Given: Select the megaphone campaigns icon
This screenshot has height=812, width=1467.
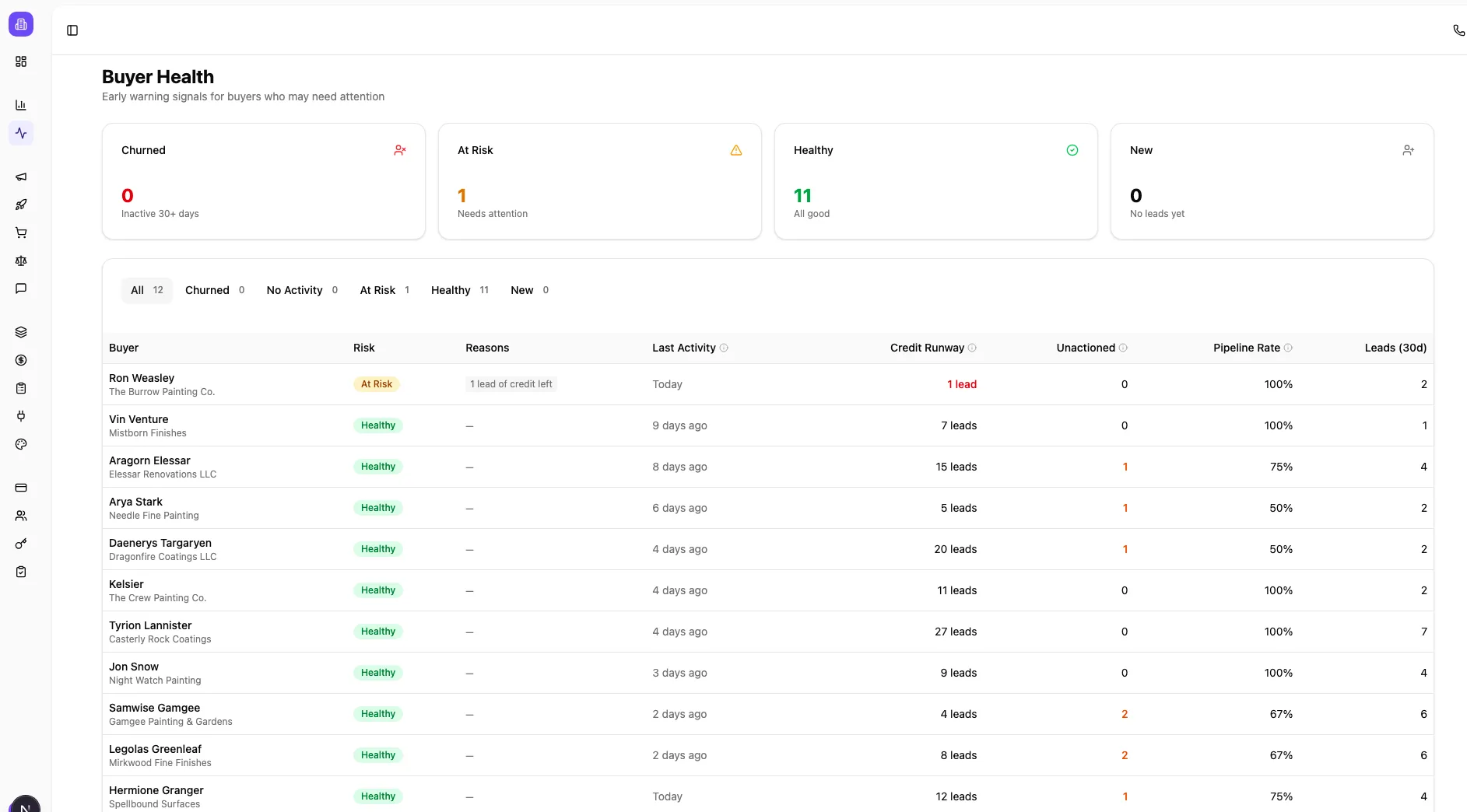Looking at the screenshot, I should click(x=21, y=177).
